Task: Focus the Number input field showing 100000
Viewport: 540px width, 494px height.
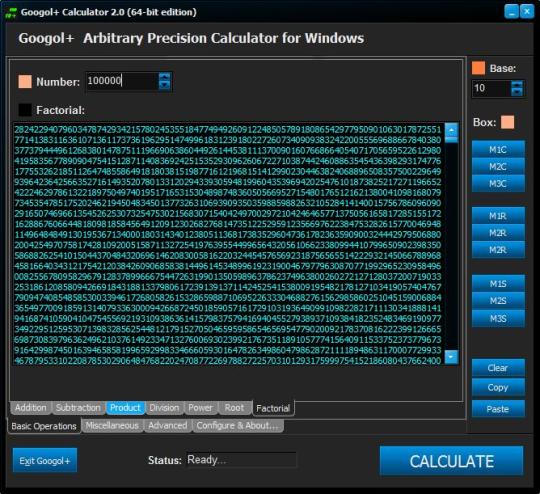Action: tap(122, 81)
